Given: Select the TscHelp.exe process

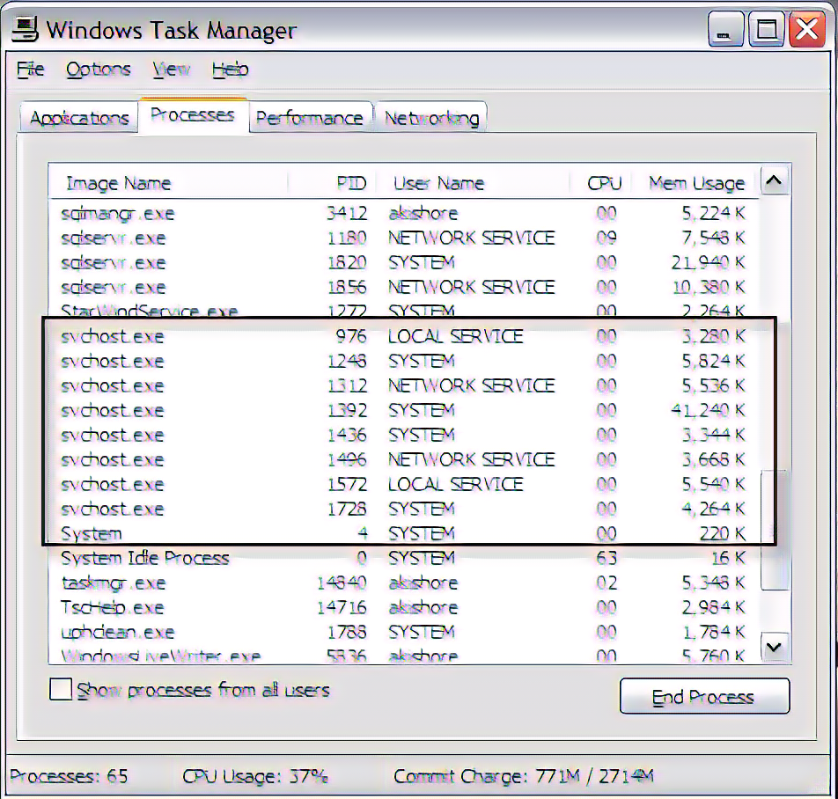Looking at the screenshot, I should 403,607.
